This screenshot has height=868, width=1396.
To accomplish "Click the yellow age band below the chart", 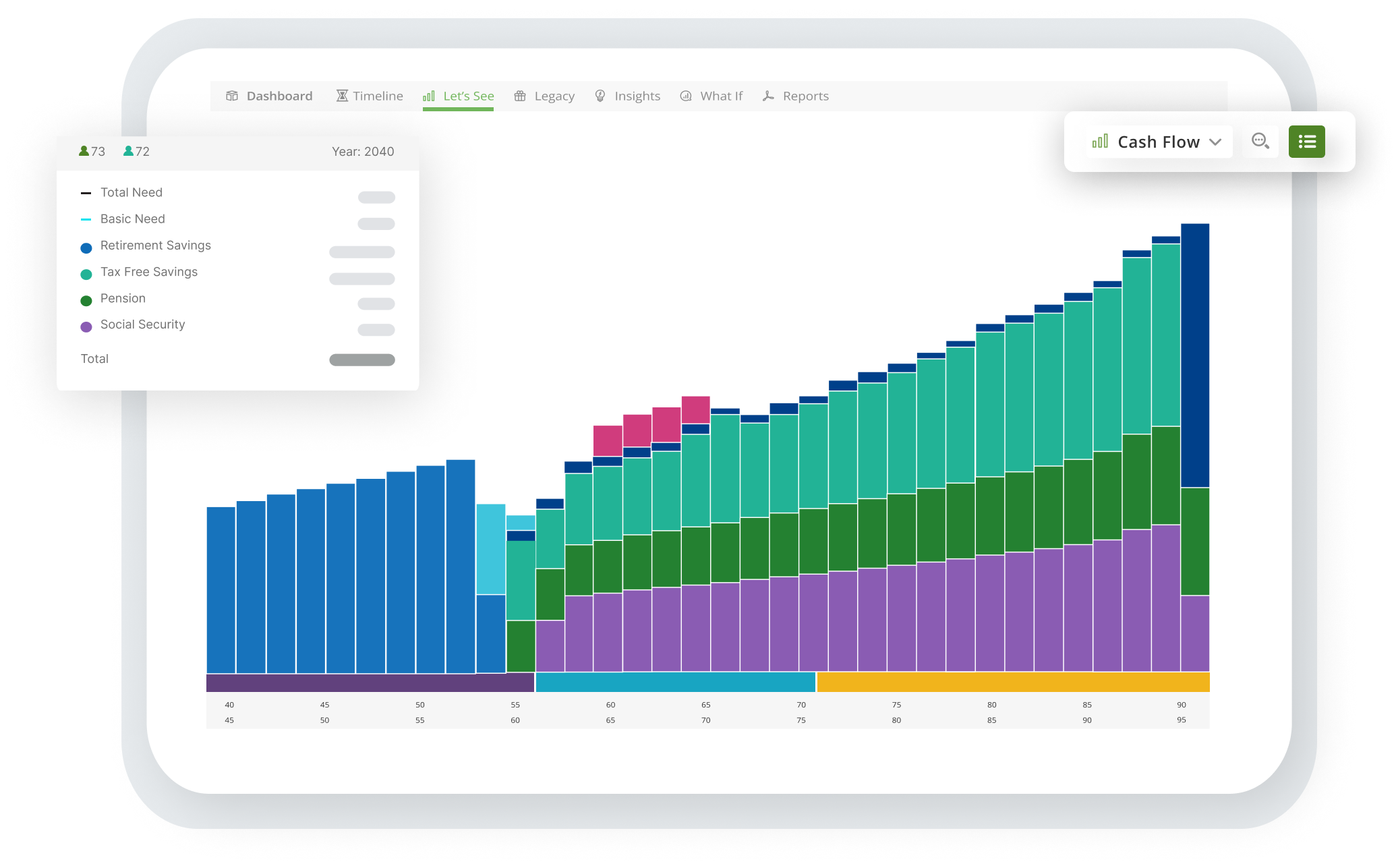I will (x=1012, y=683).
